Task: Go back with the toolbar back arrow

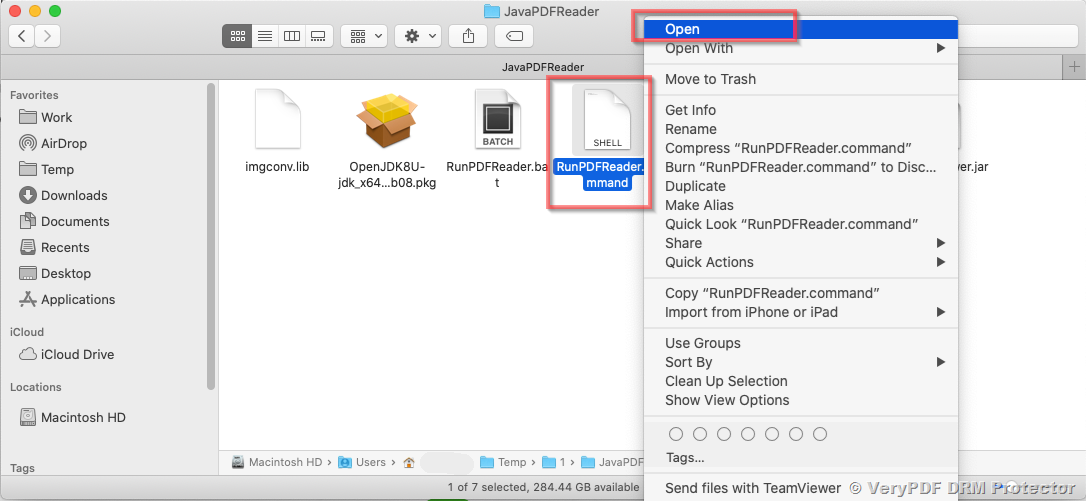Action: click(x=22, y=36)
